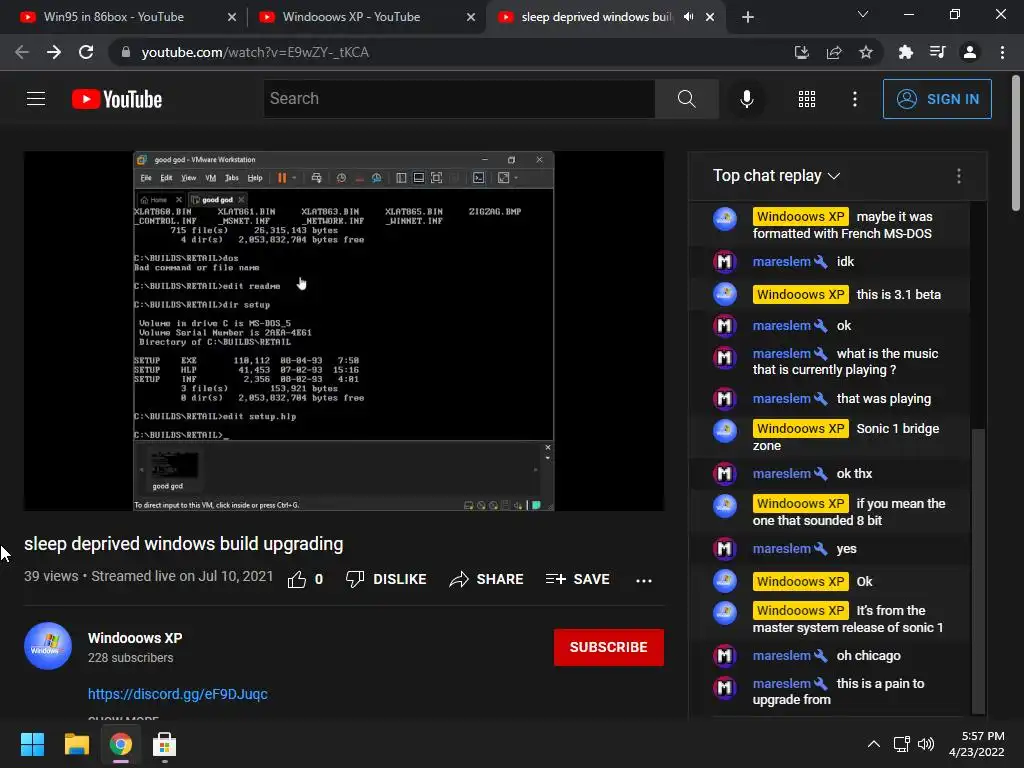Subscribe to Windooows XP channel
This screenshot has height=768, width=1024.
pos(609,647)
